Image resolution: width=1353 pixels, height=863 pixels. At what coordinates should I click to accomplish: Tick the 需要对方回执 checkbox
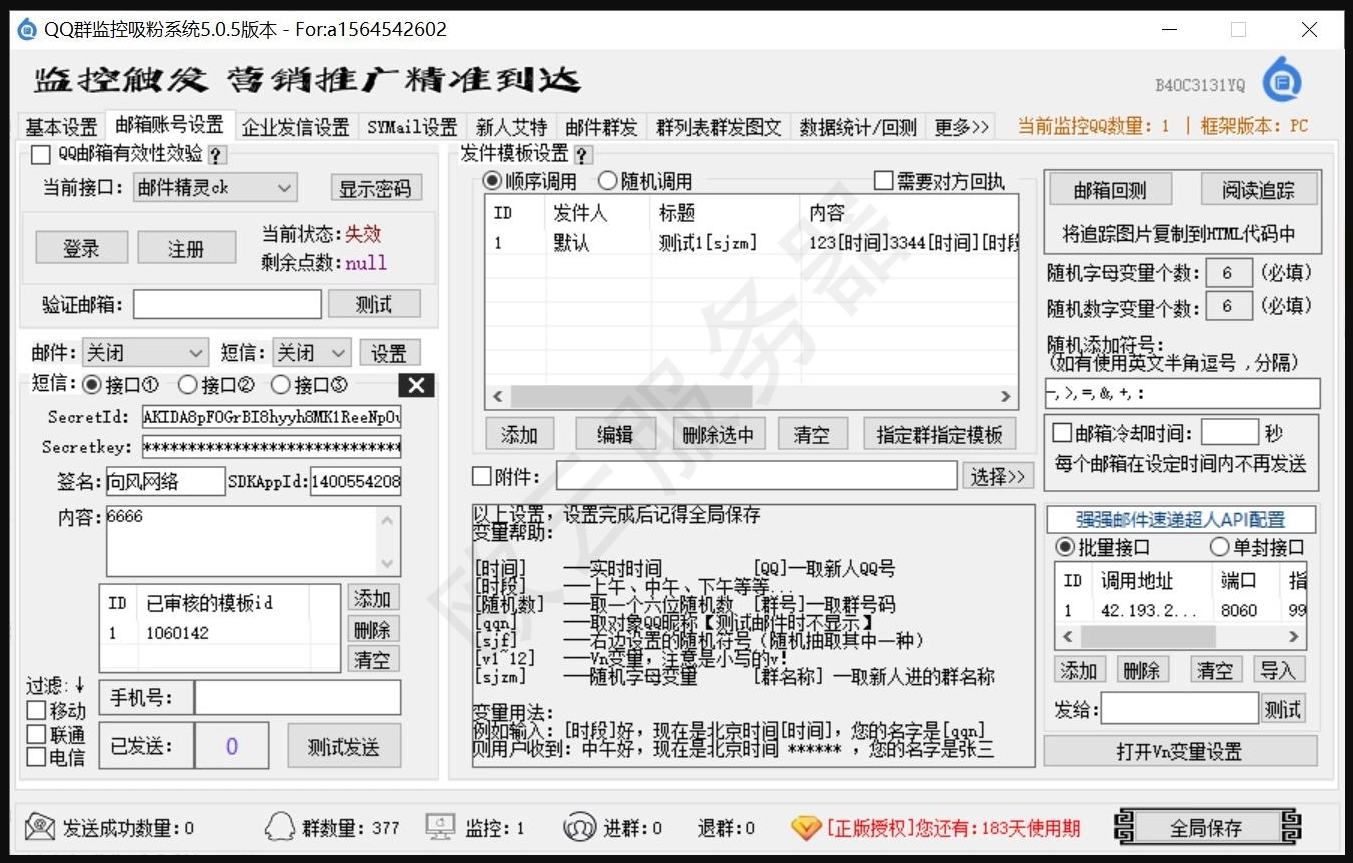883,181
